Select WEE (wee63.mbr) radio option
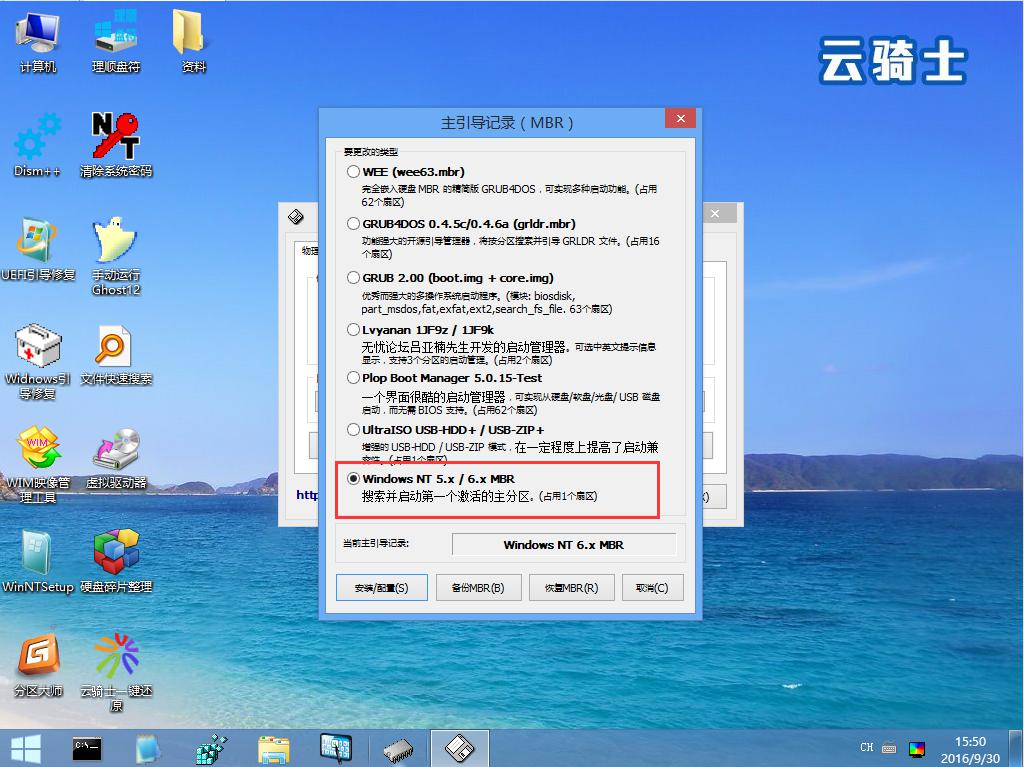Viewport: 1024px width, 767px height. 354,172
